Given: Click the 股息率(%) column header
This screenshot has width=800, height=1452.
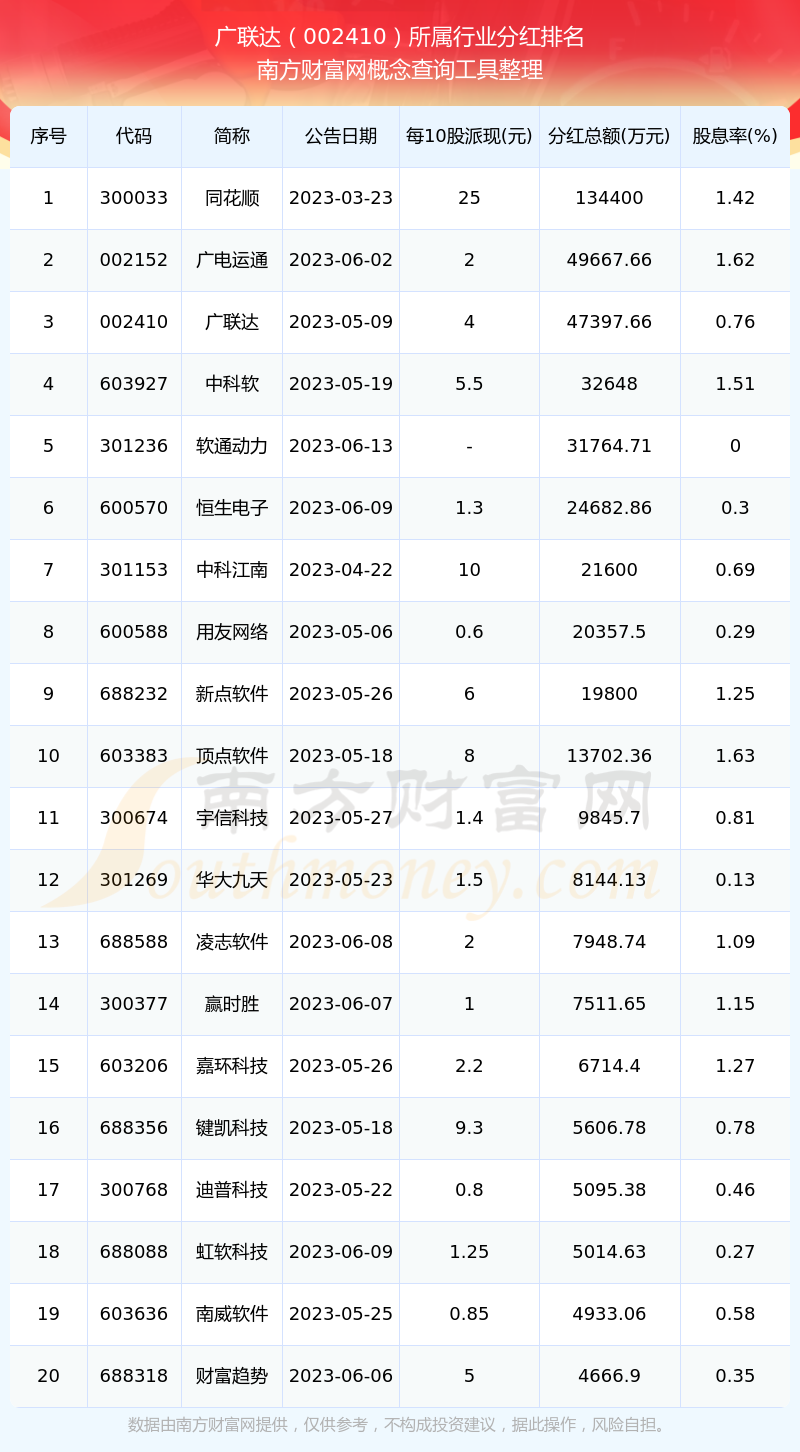Looking at the screenshot, I should [x=735, y=136].
